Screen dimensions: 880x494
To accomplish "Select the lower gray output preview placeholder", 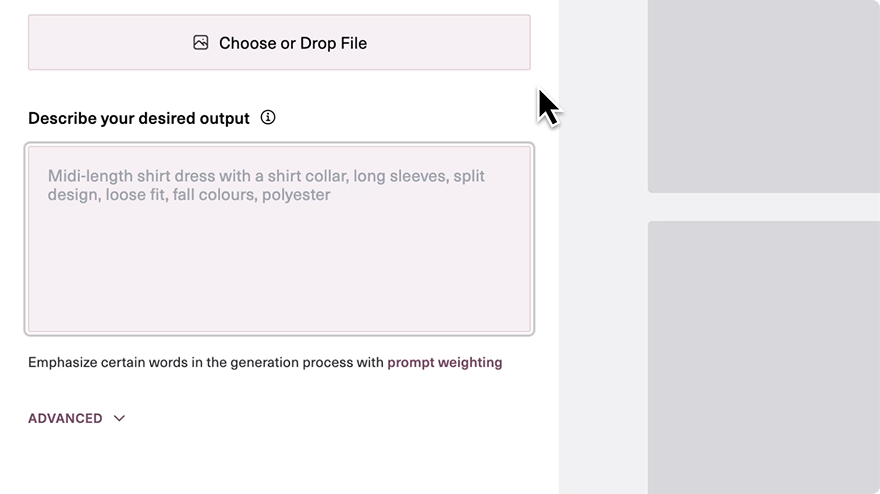I will pos(764,358).
